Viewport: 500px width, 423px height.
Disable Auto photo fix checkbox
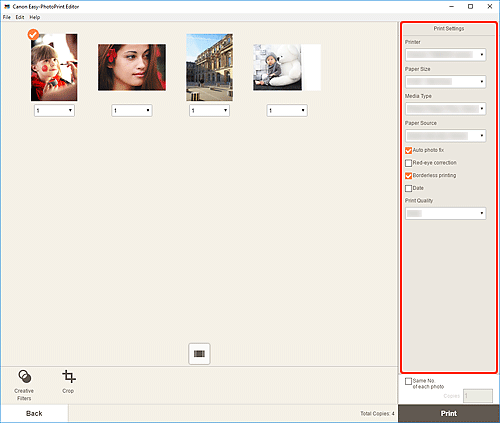(x=408, y=150)
